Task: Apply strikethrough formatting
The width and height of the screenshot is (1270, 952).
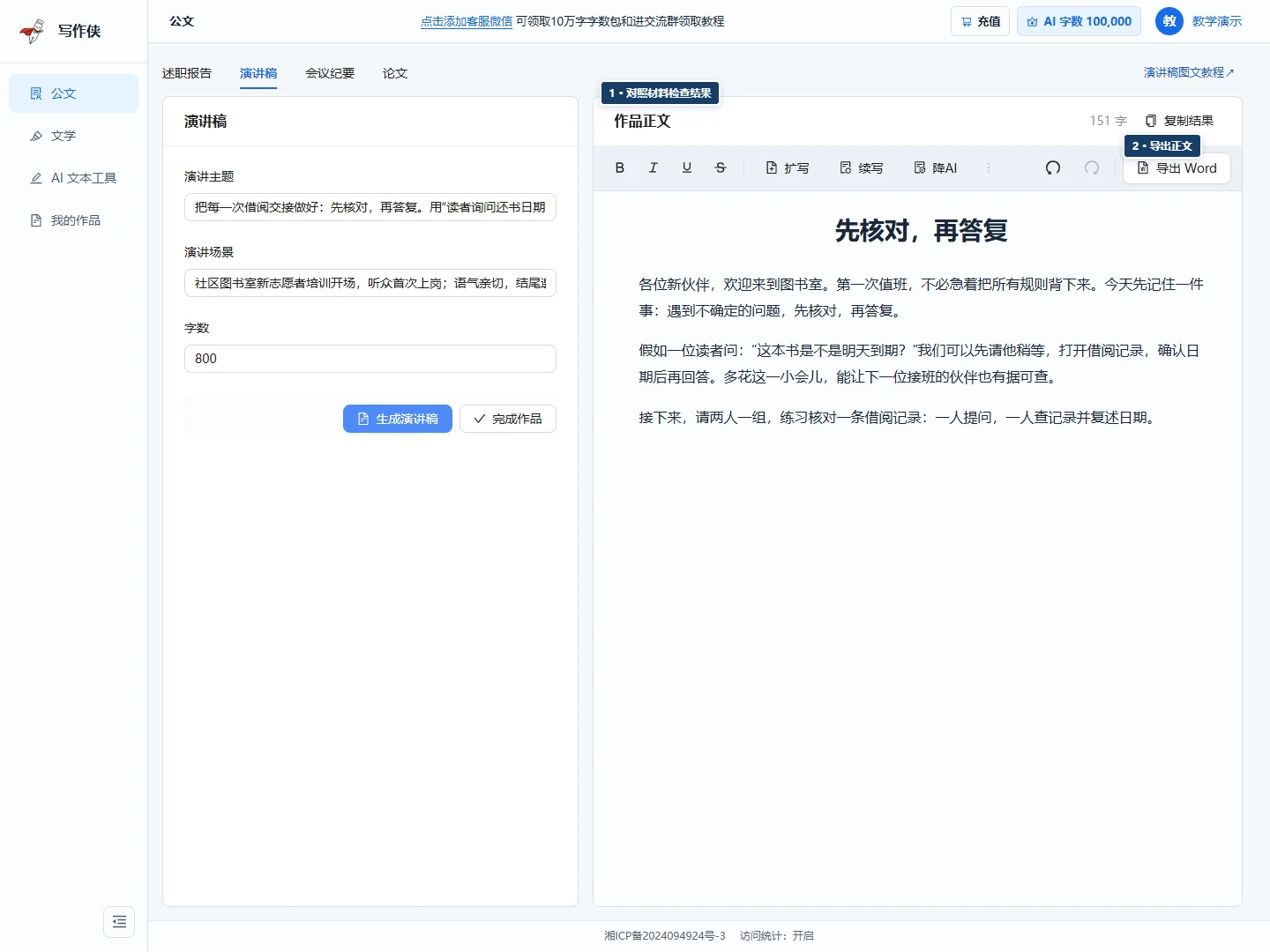Action: [721, 167]
